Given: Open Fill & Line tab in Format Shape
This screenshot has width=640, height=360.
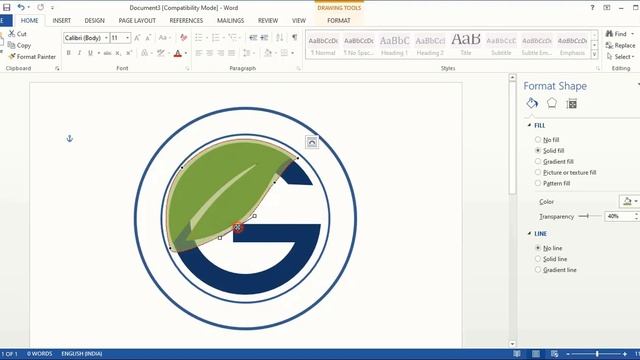Looking at the screenshot, I should 532,103.
